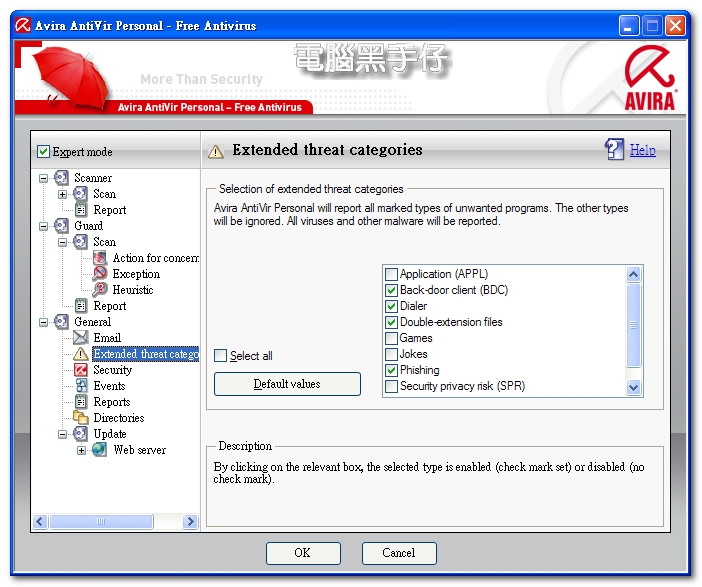Click the Avira logo in header
The width and height of the screenshot is (702, 587).
click(651, 78)
